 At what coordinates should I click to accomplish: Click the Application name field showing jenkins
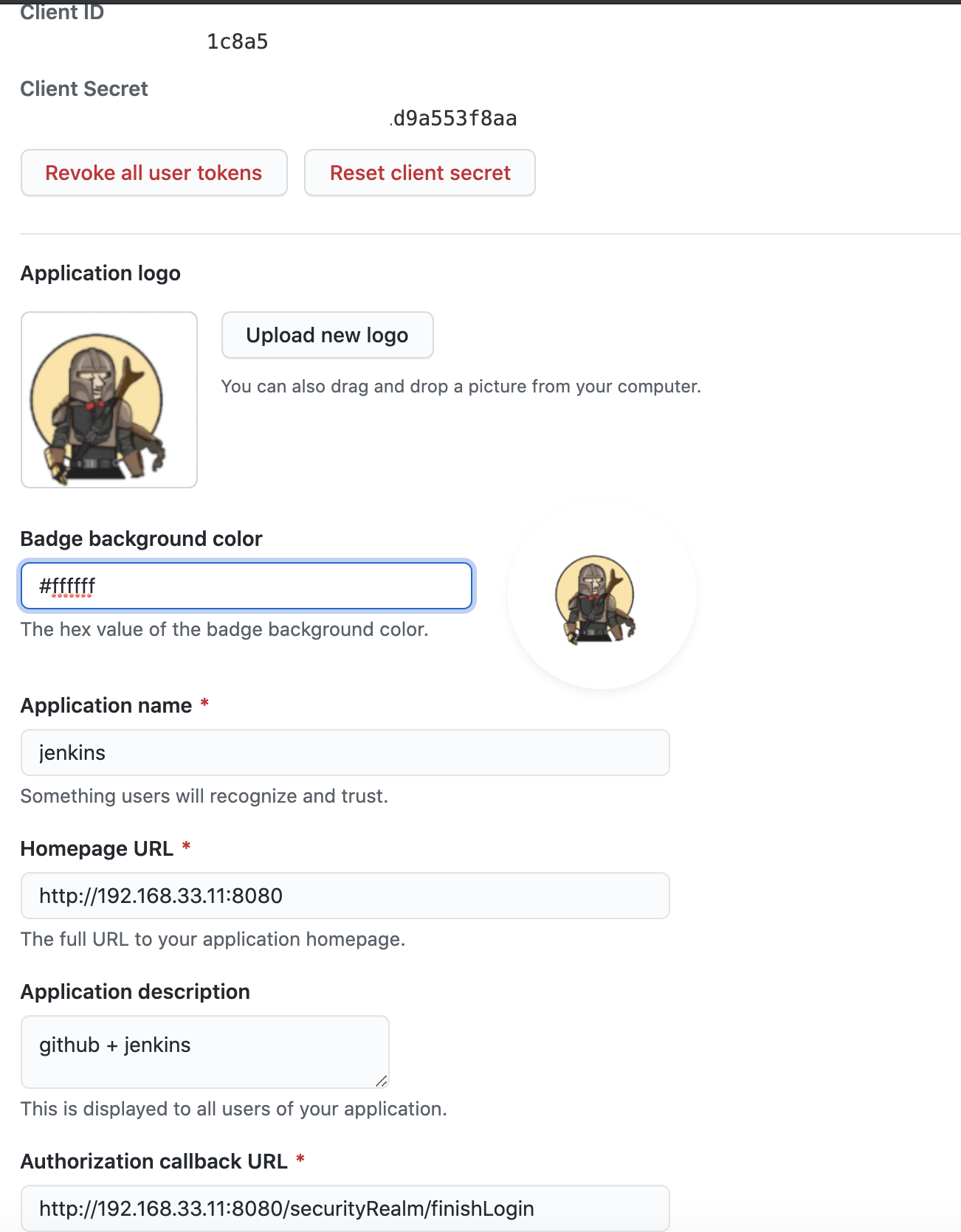pos(345,752)
